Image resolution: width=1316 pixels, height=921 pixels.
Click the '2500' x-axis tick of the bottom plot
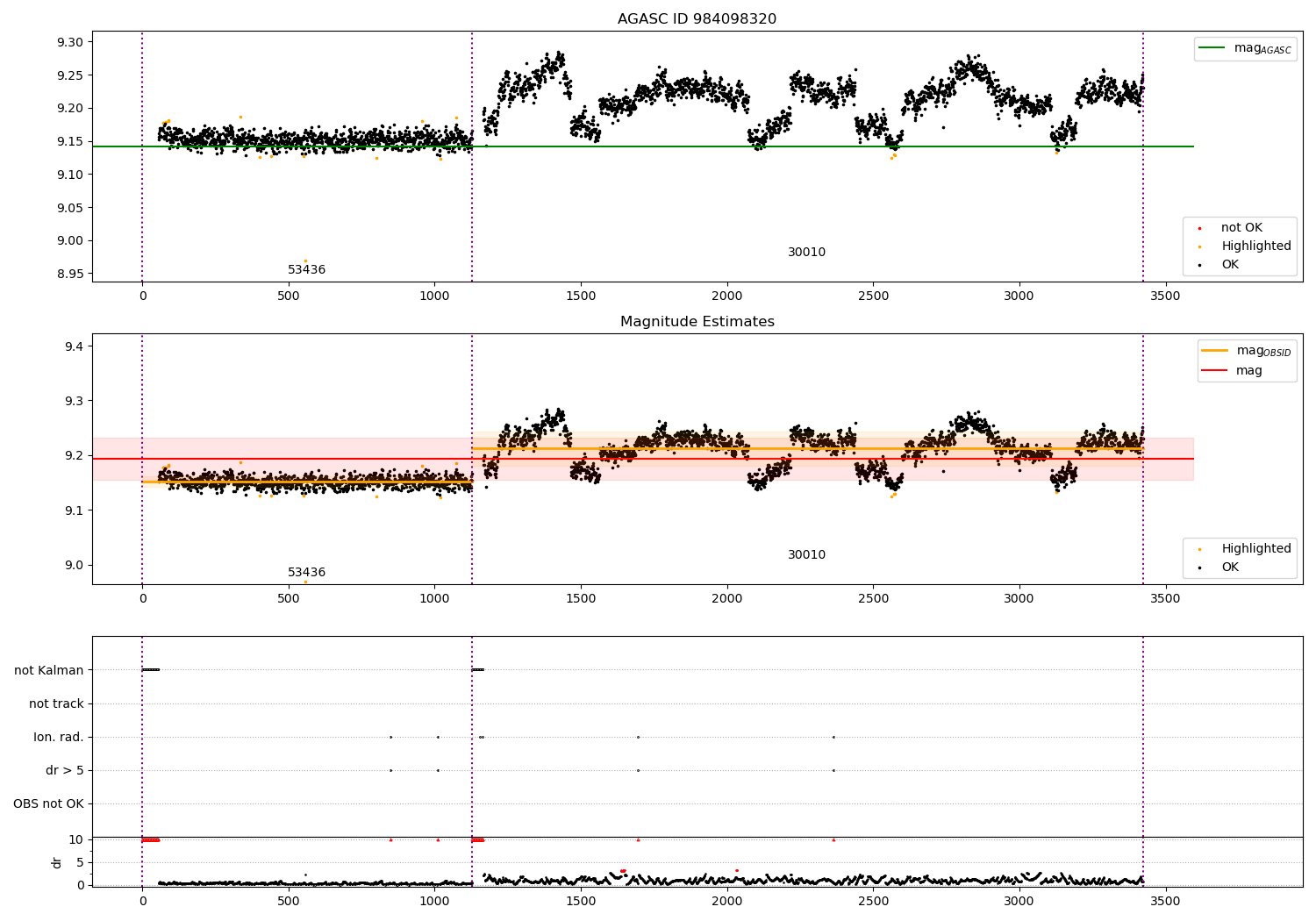pos(873,901)
